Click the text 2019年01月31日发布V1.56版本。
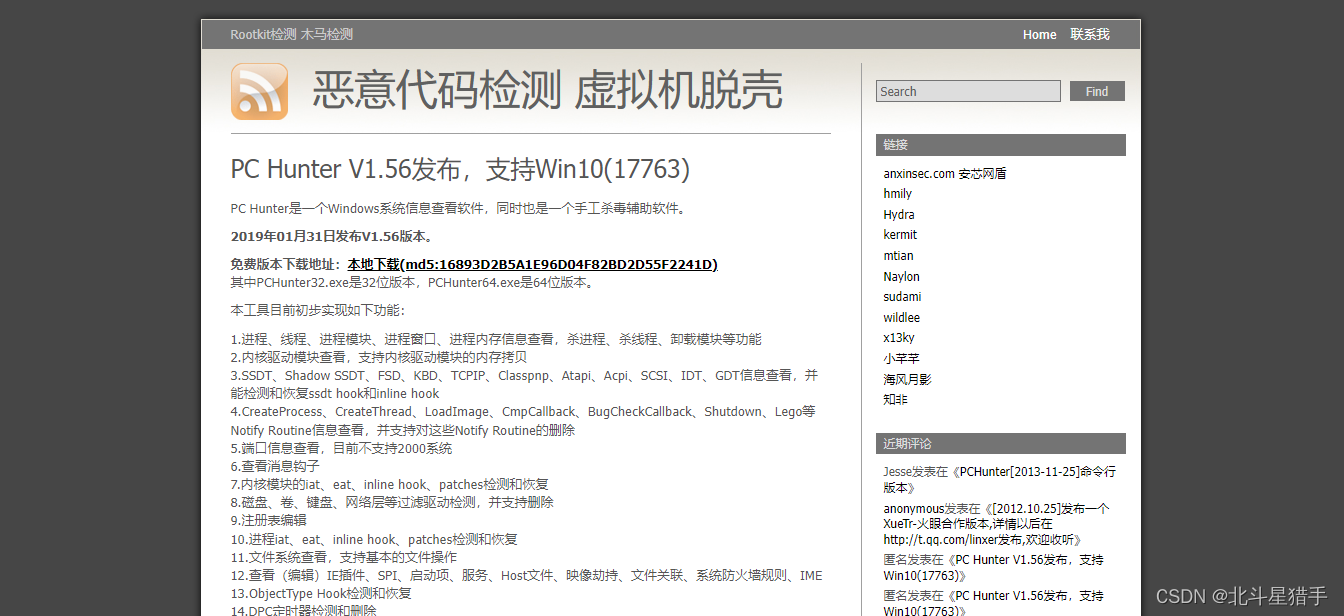 tap(332, 237)
